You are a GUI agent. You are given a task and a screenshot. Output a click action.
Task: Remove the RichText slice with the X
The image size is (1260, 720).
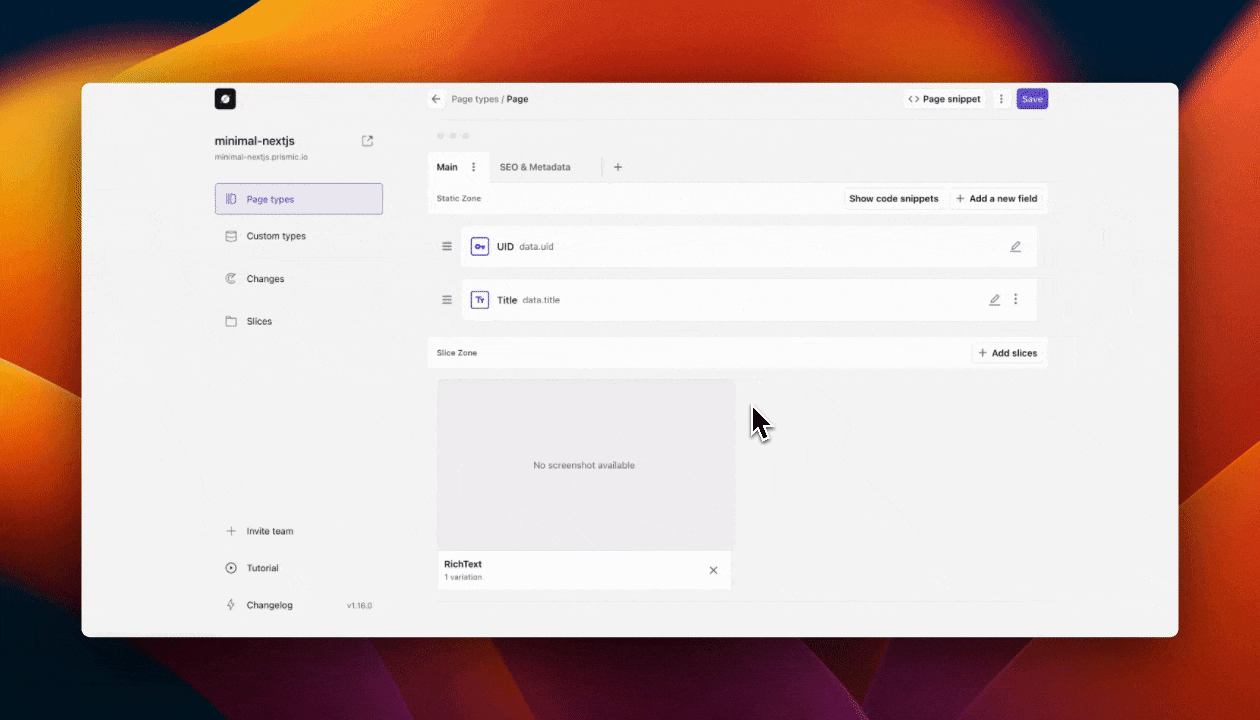tap(713, 570)
